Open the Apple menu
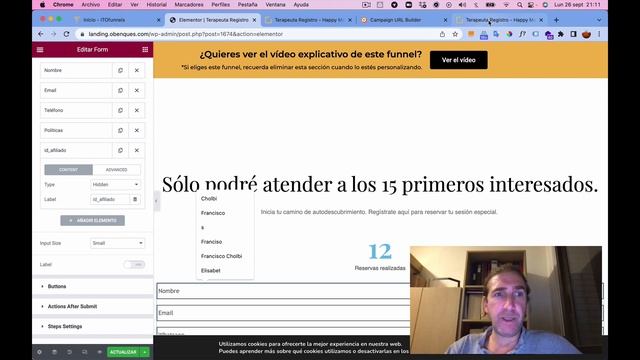Image resolution: width=640 pixels, height=360 pixels. coord(42,5)
